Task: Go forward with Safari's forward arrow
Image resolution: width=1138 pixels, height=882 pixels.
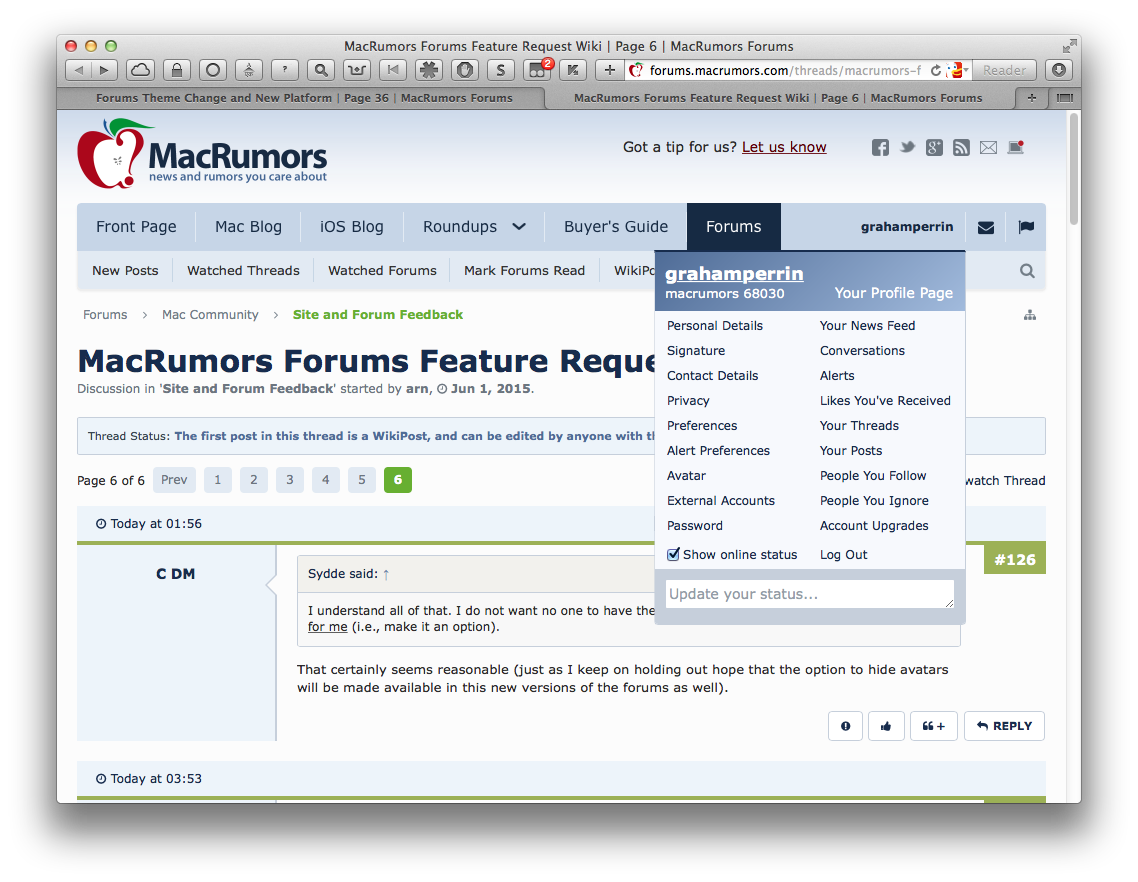Action: [x=105, y=70]
